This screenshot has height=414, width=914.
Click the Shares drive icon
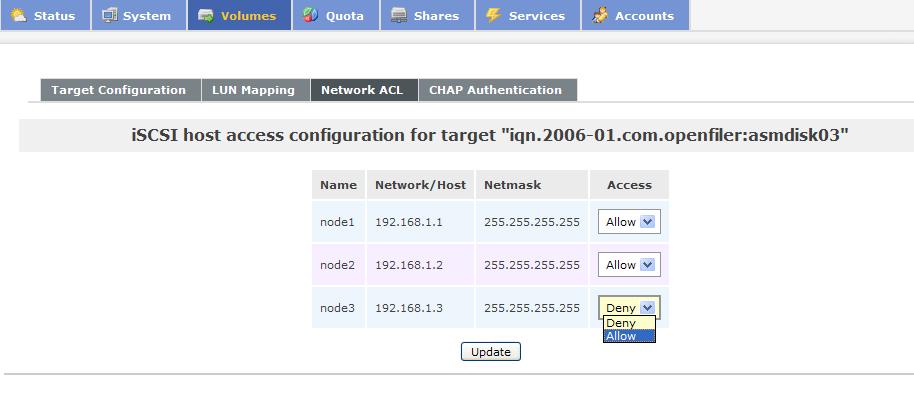pyautogui.click(x=399, y=16)
